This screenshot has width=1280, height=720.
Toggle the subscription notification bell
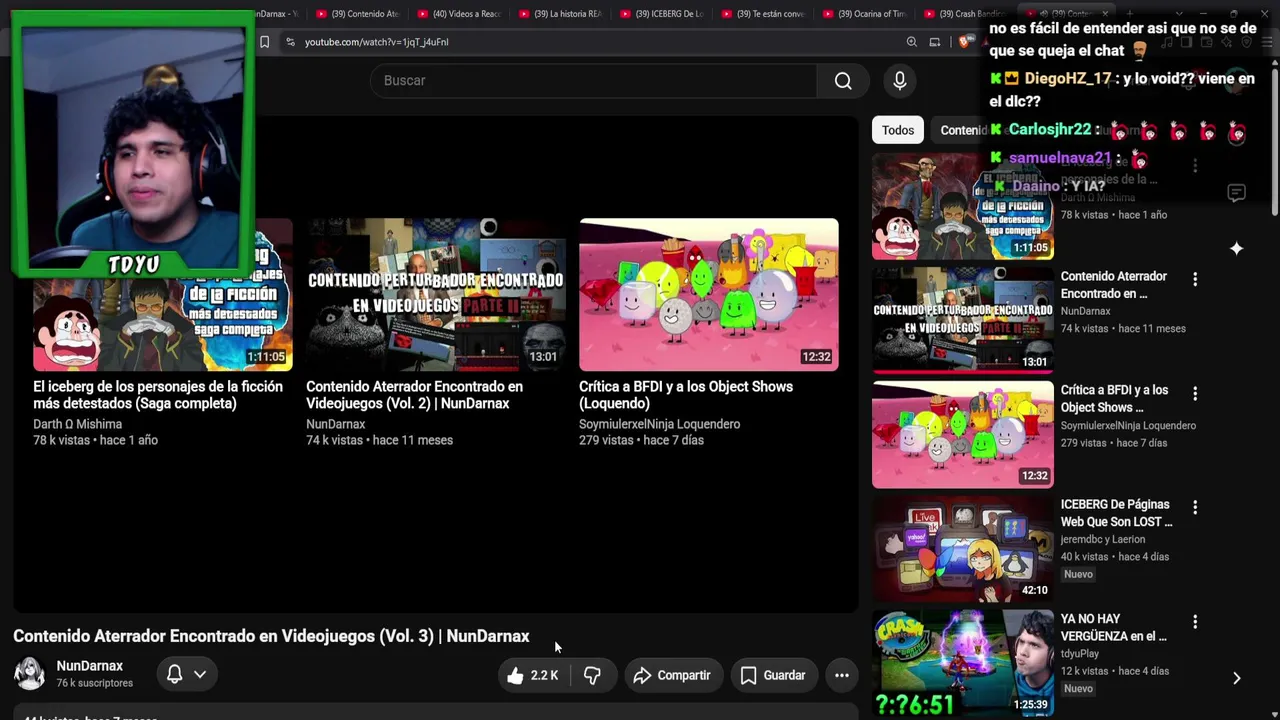(174, 674)
